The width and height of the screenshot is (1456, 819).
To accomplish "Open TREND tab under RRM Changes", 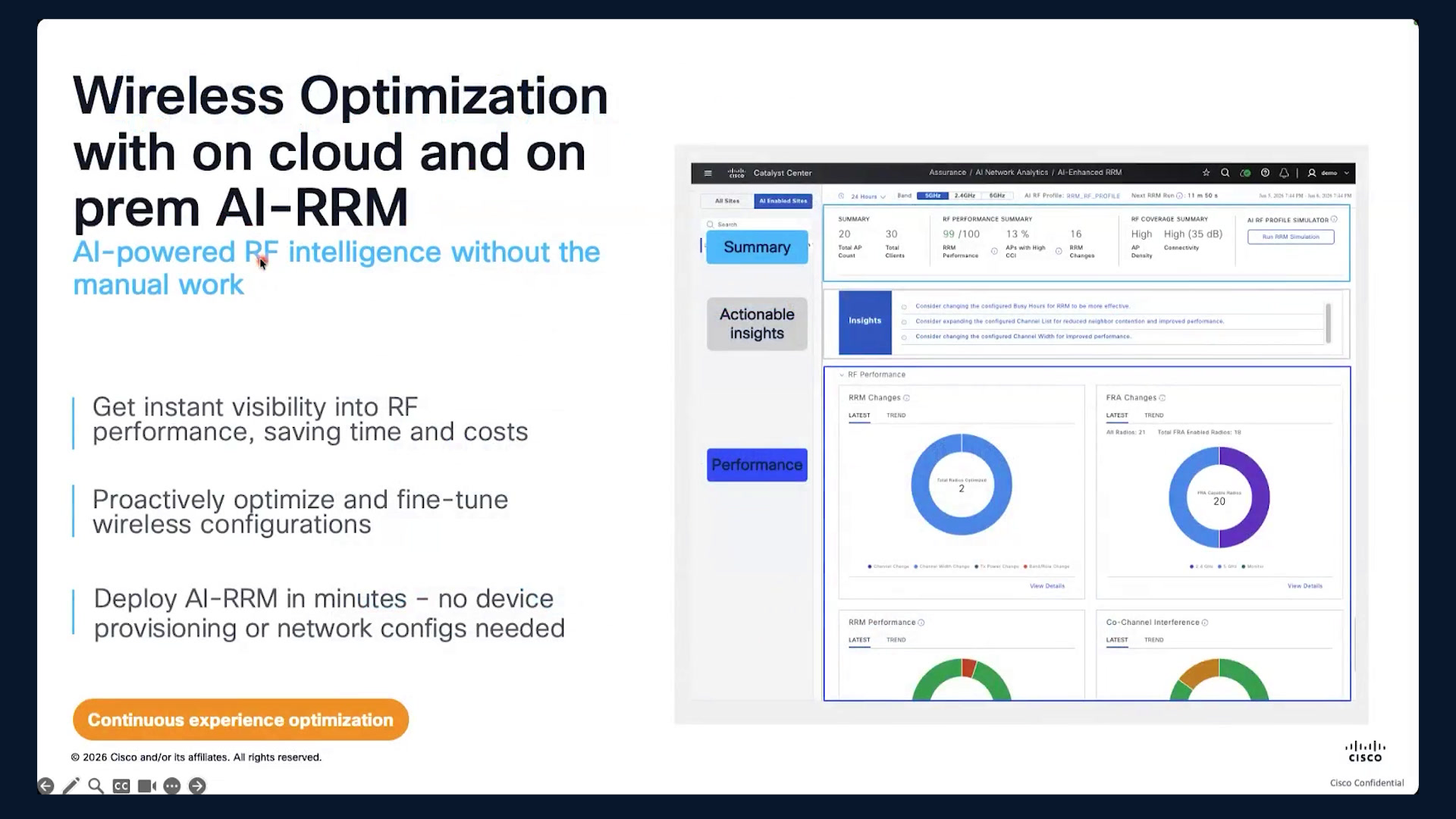I will pyautogui.click(x=896, y=416).
